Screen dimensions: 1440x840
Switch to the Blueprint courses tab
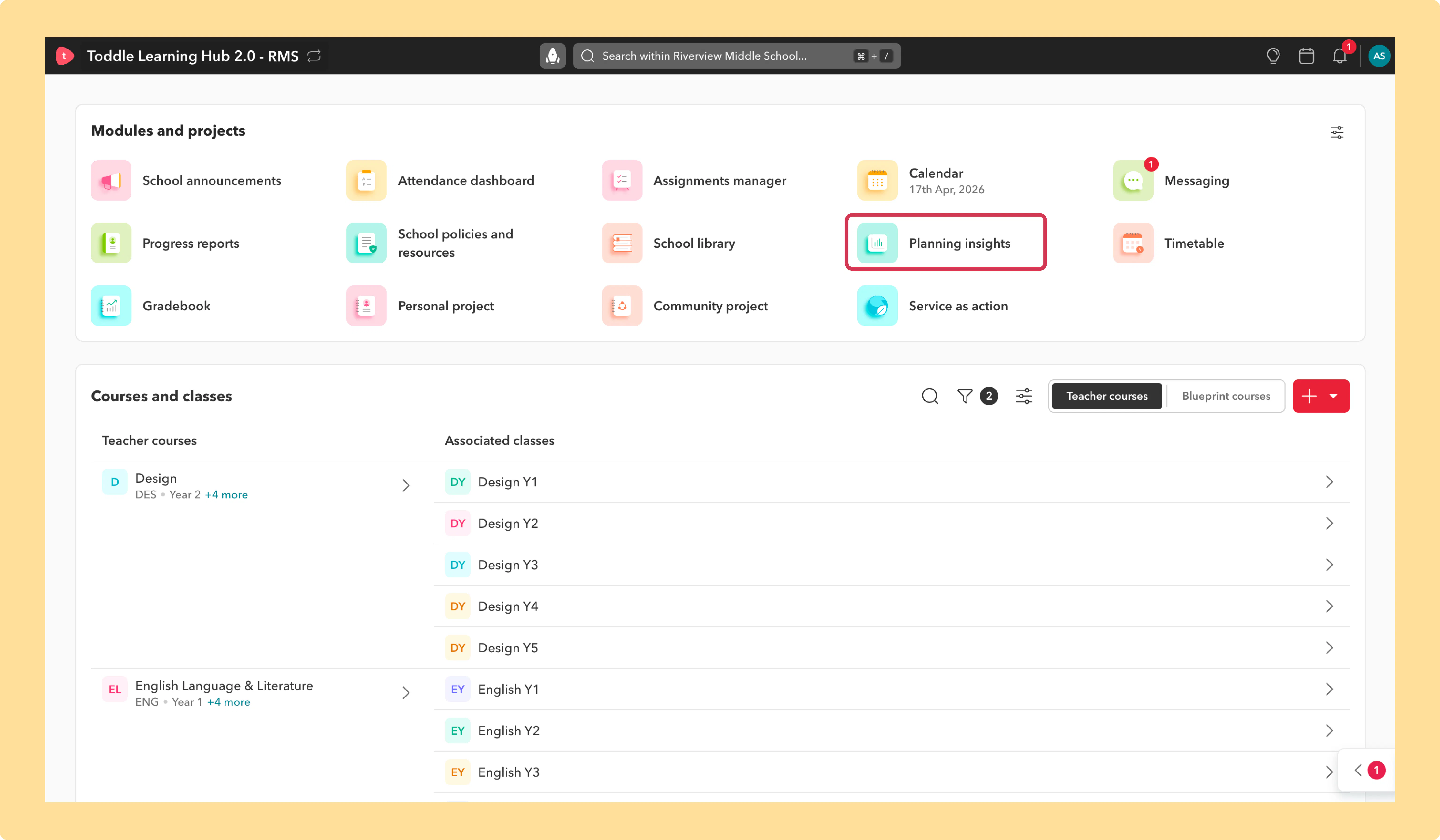point(1226,396)
